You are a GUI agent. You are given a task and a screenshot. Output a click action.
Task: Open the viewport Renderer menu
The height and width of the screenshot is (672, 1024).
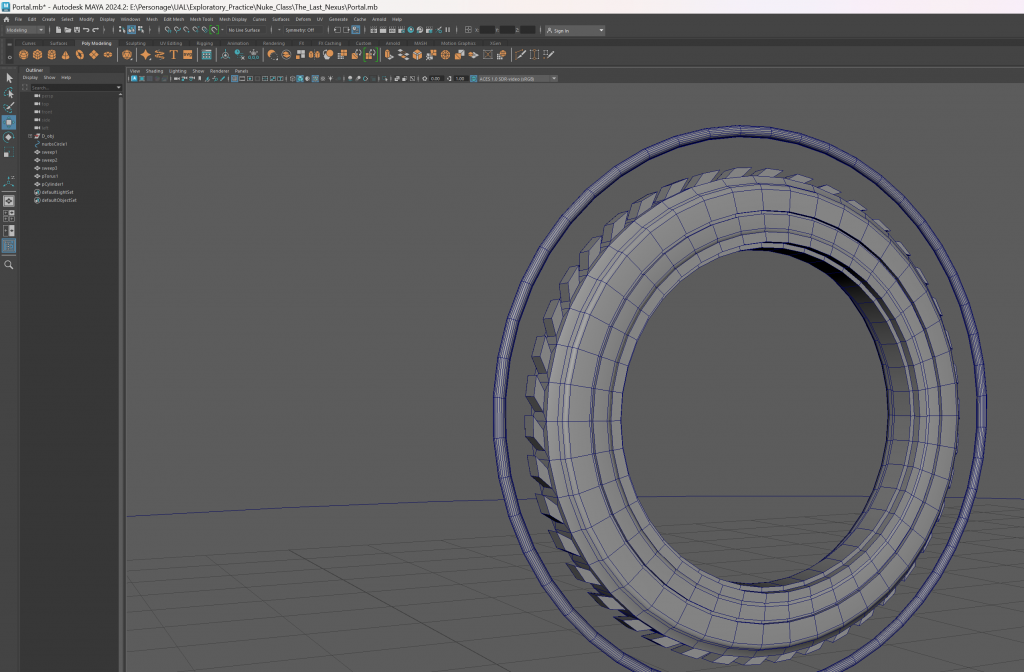(x=219, y=71)
